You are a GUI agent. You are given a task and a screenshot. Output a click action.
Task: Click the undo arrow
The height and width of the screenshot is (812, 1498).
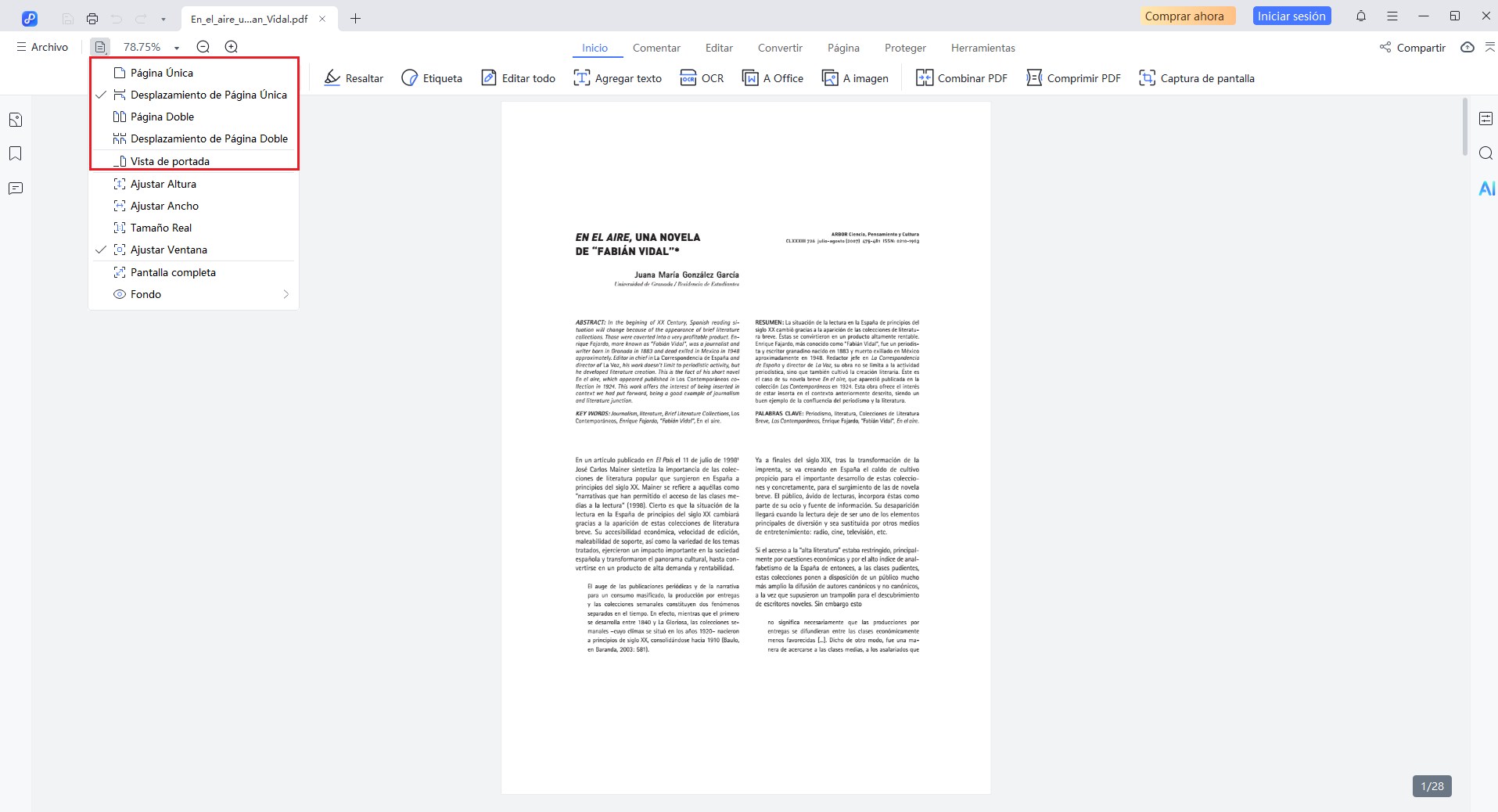[117, 19]
